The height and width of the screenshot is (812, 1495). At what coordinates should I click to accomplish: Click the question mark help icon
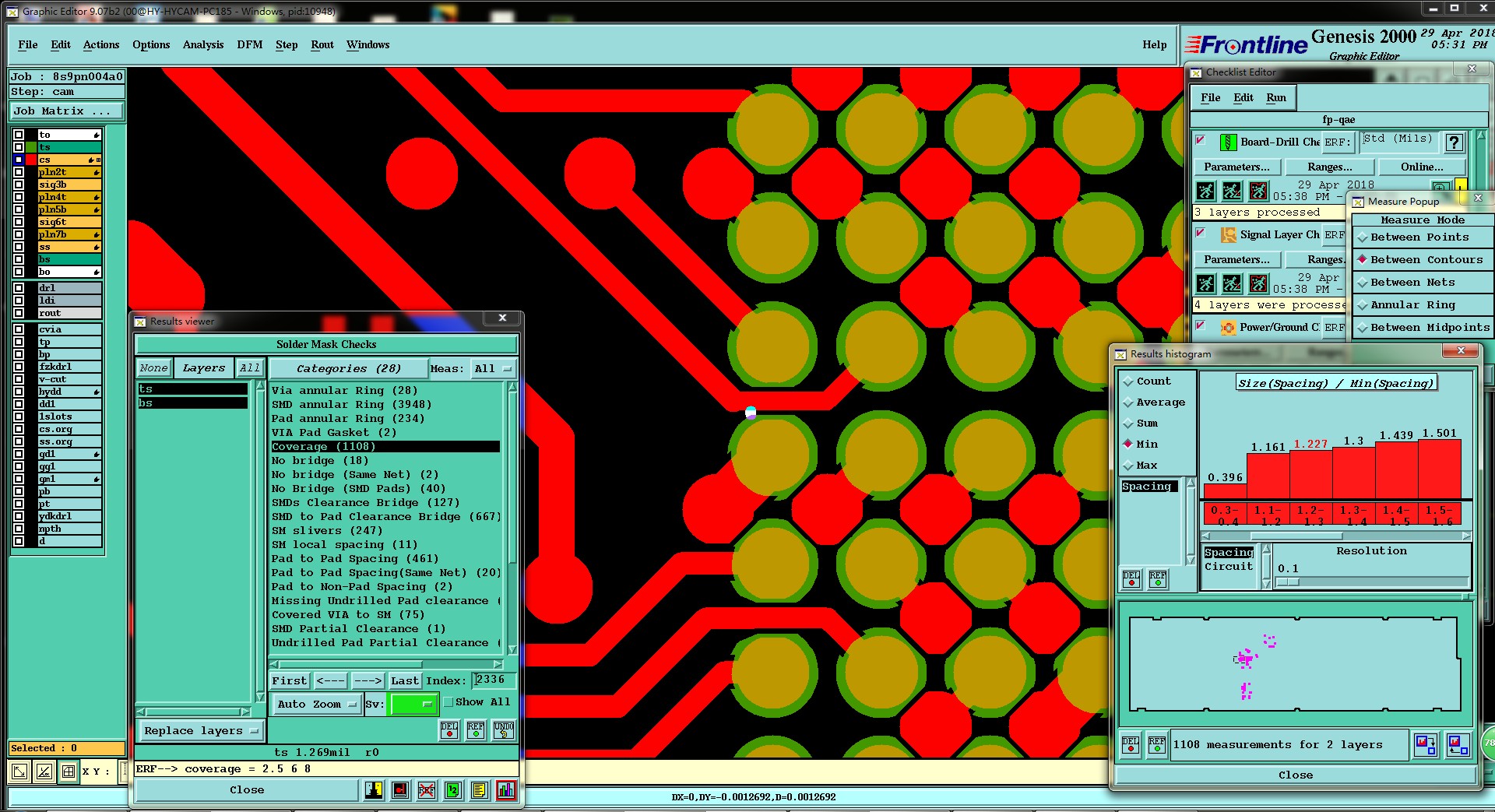point(1453,142)
